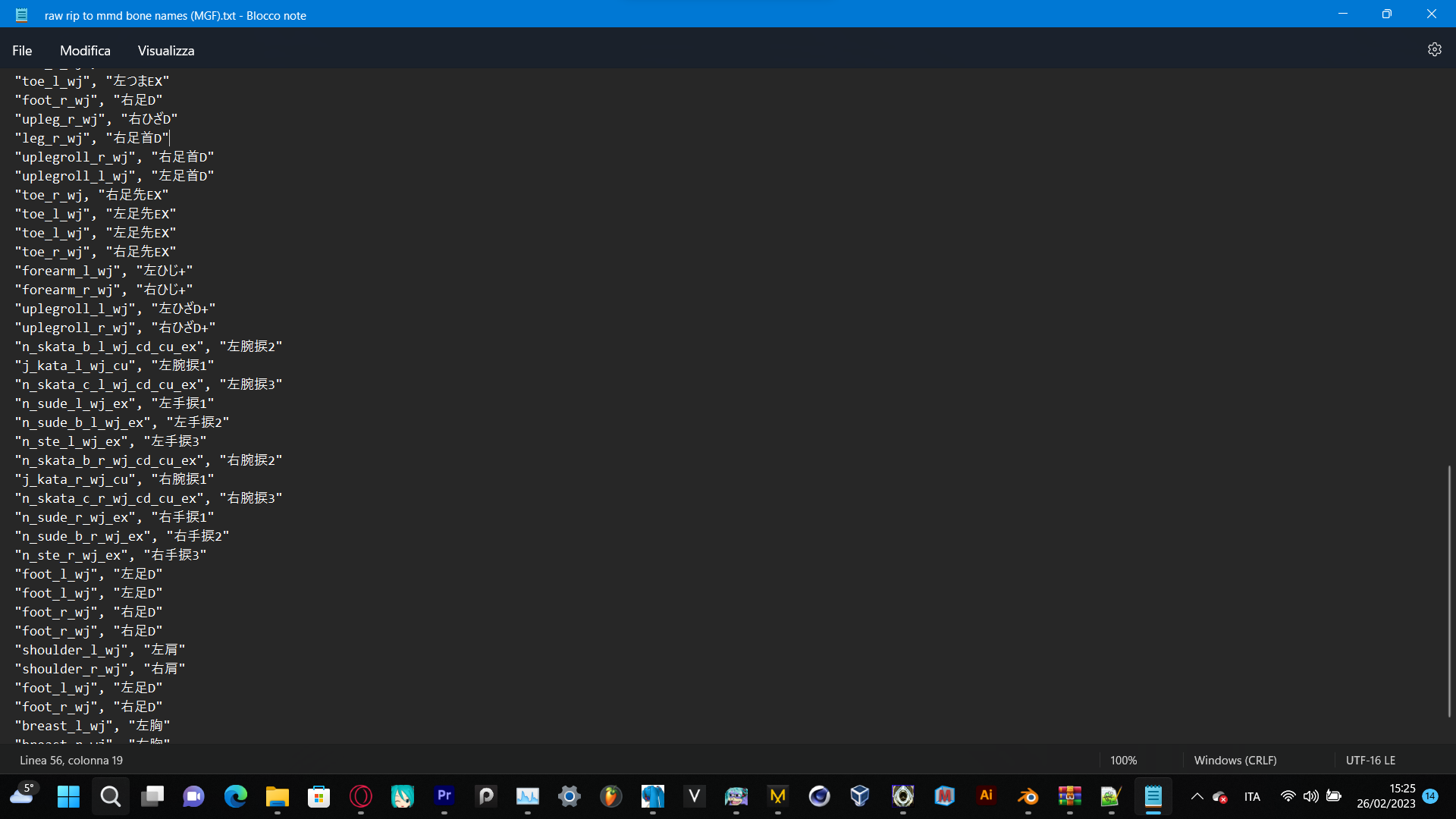Open Wi-Fi network settings tray icon

pyautogui.click(x=1288, y=796)
